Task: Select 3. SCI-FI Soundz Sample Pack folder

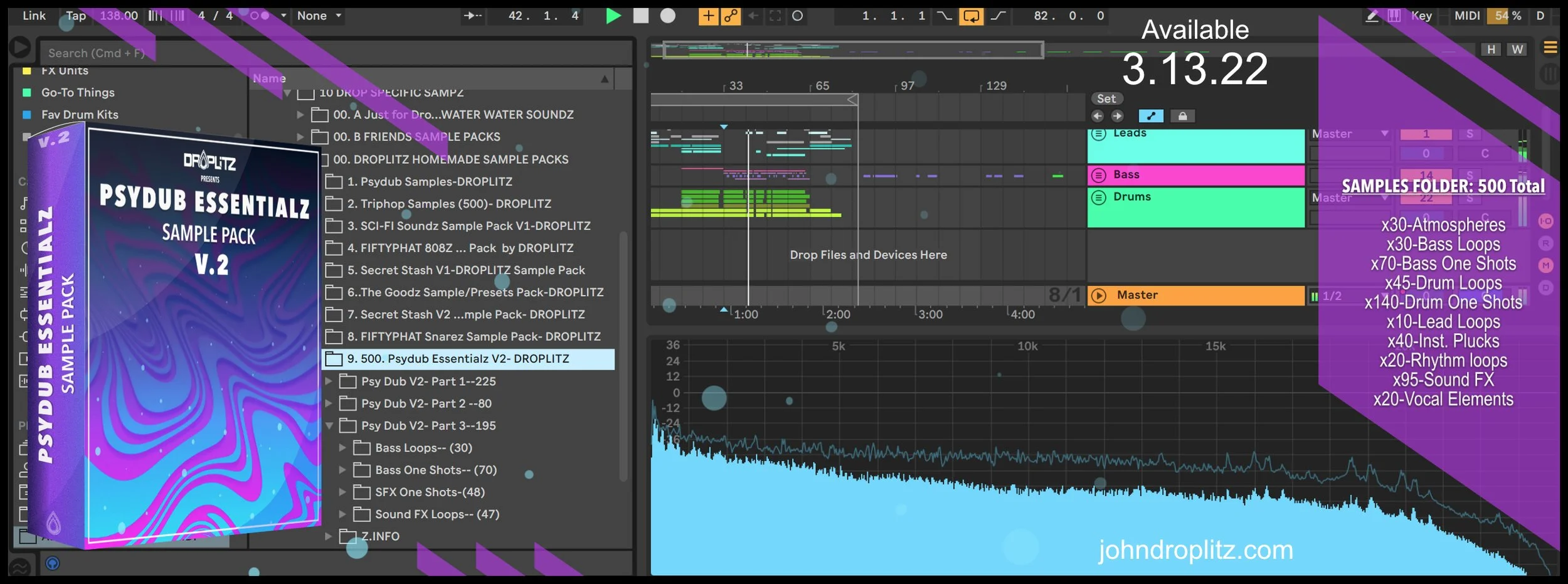Action: point(469,226)
